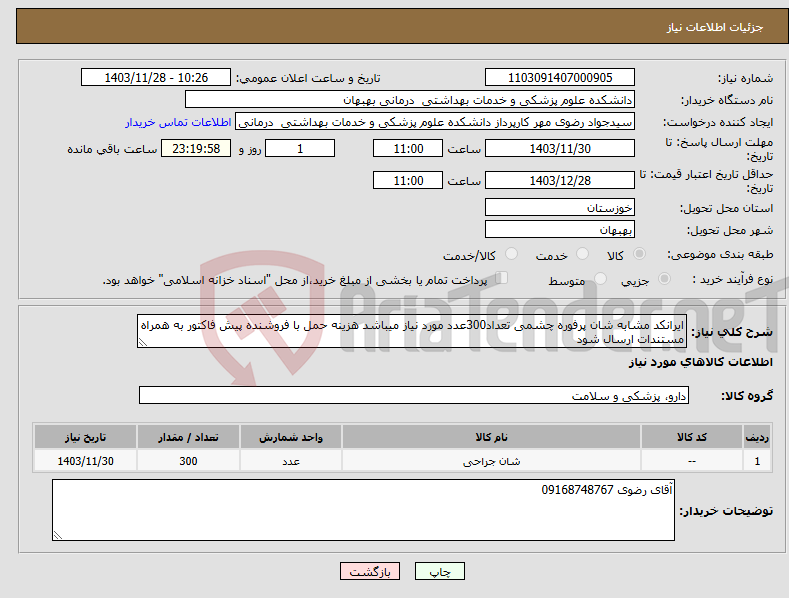Click the response deadline date 1403/11/30 field
The width and height of the screenshot is (789, 598).
(x=560, y=148)
